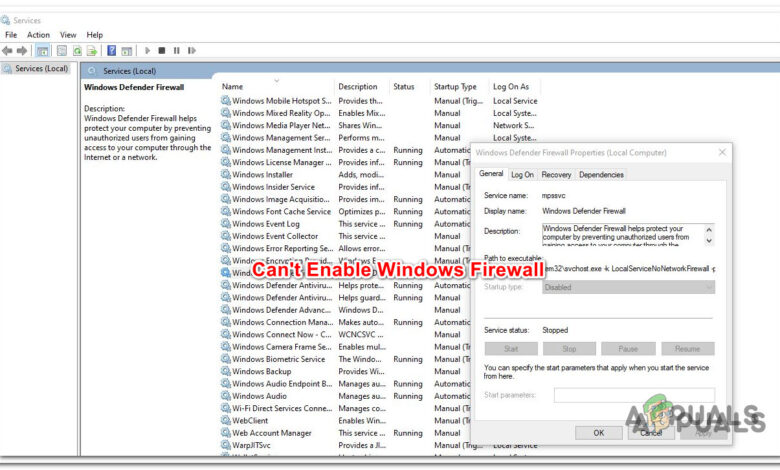Select the Windows Camera Frame Se... row
The height and width of the screenshot is (470, 780).
tap(346, 347)
